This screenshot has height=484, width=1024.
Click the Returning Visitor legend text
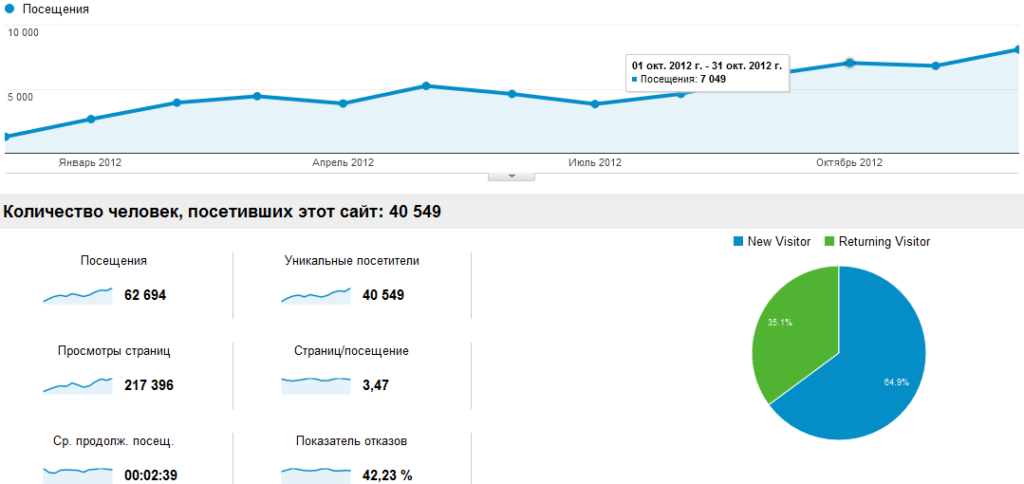(885, 242)
